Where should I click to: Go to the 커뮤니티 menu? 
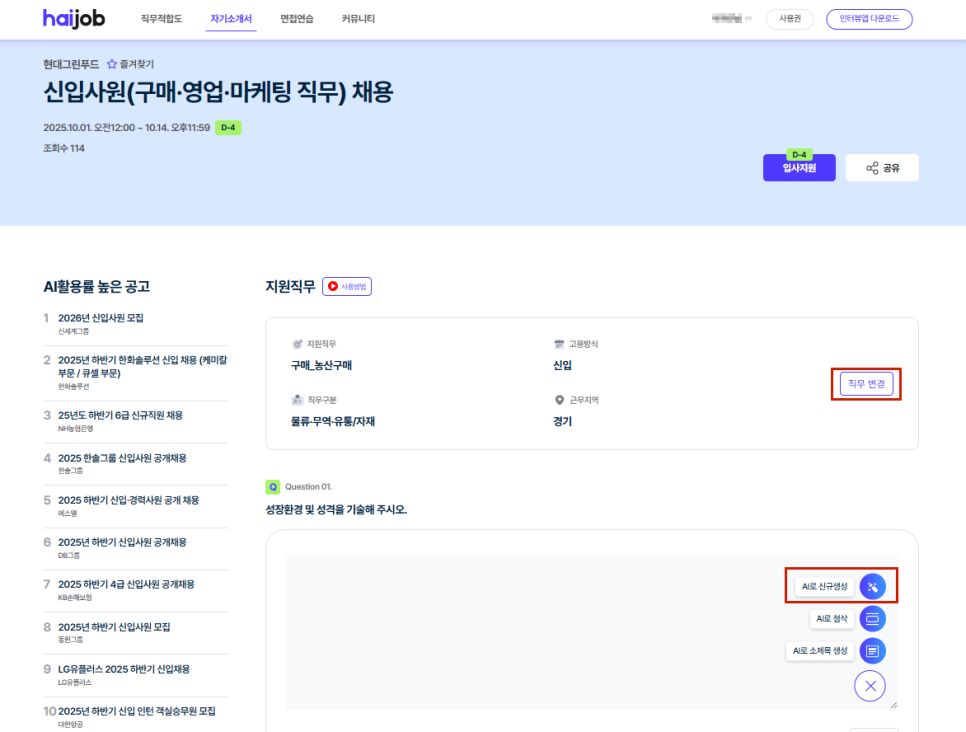point(360,19)
